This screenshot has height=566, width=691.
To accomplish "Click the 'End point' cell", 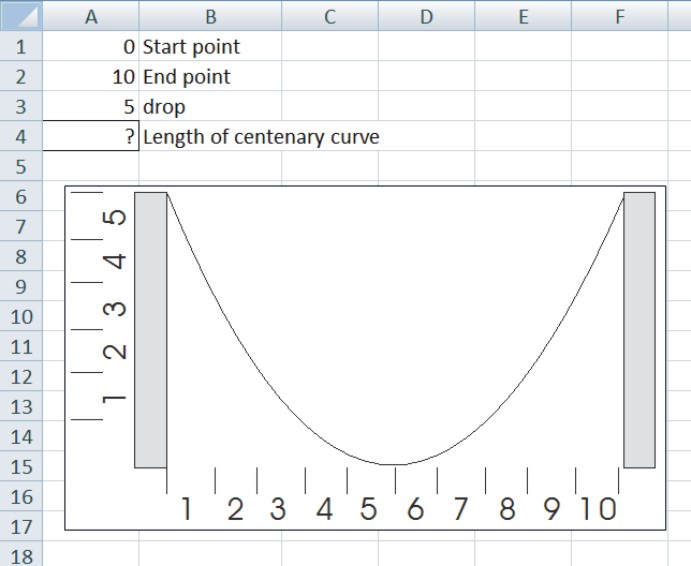I will (x=210, y=76).
